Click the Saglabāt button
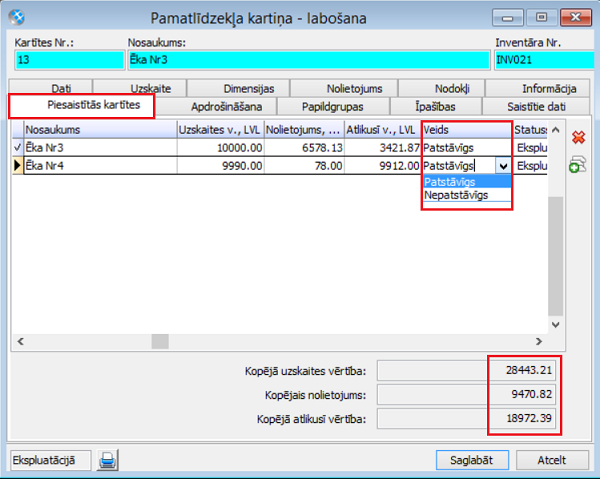Image resolution: width=600 pixels, height=479 pixels. tap(472, 460)
